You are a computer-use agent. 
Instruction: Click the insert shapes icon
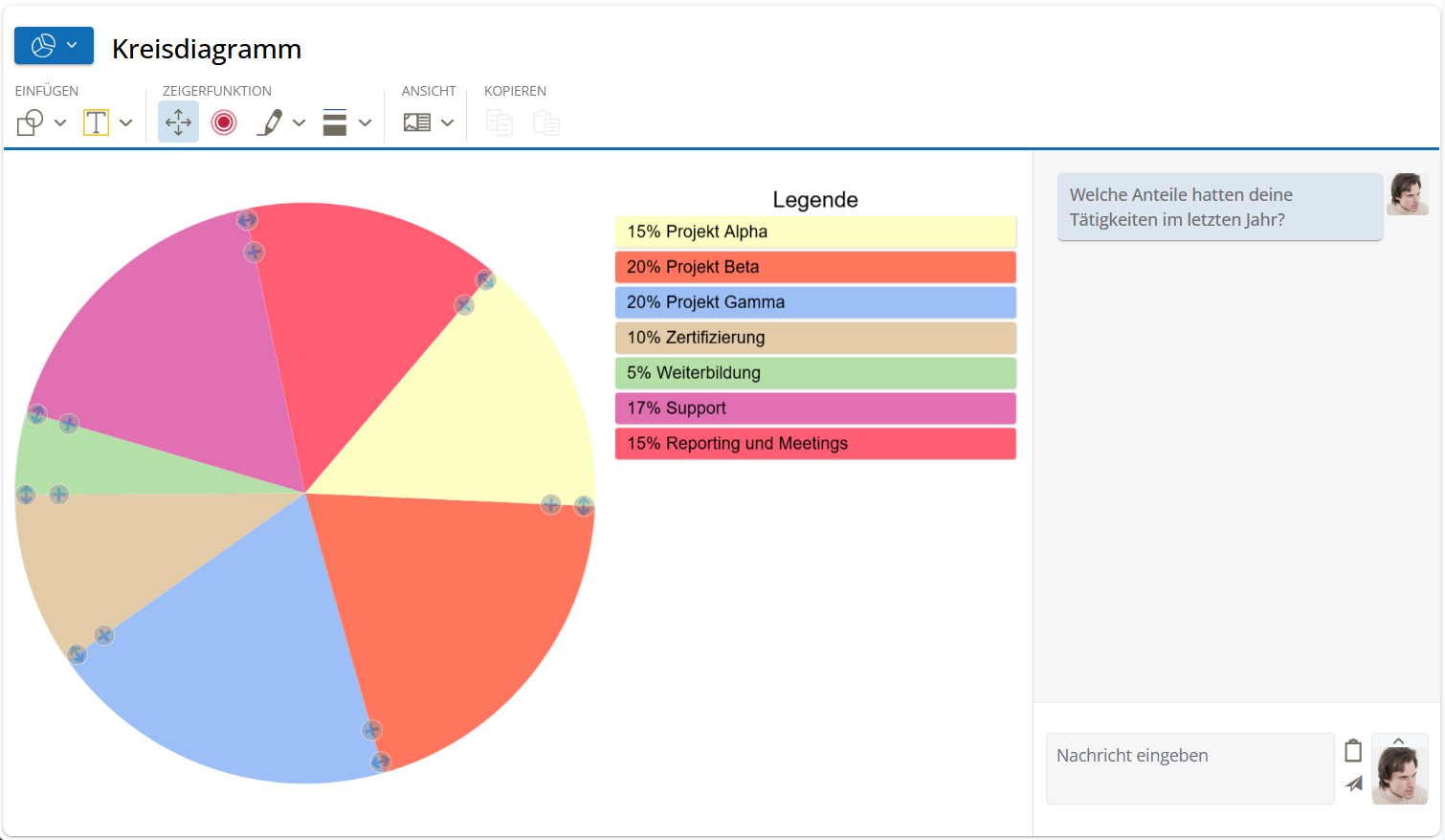click(31, 122)
